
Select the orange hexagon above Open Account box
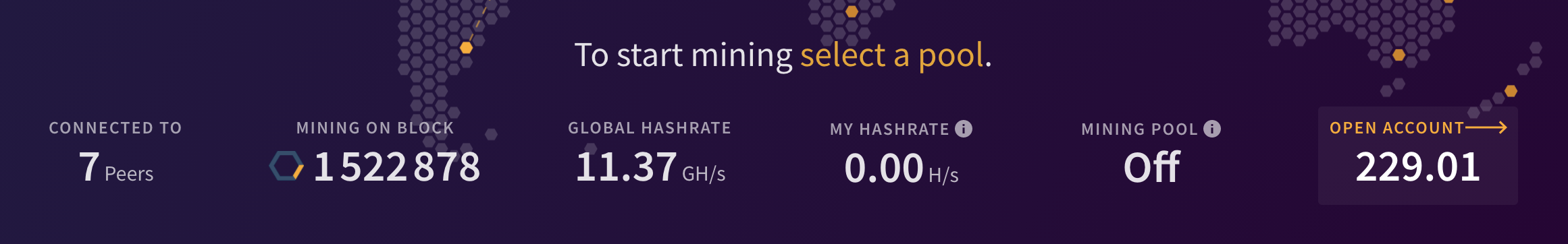point(1399,55)
